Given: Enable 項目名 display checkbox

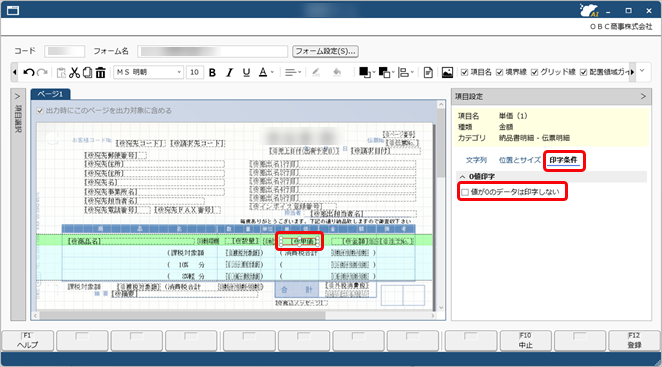Looking at the screenshot, I should (x=464, y=72).
